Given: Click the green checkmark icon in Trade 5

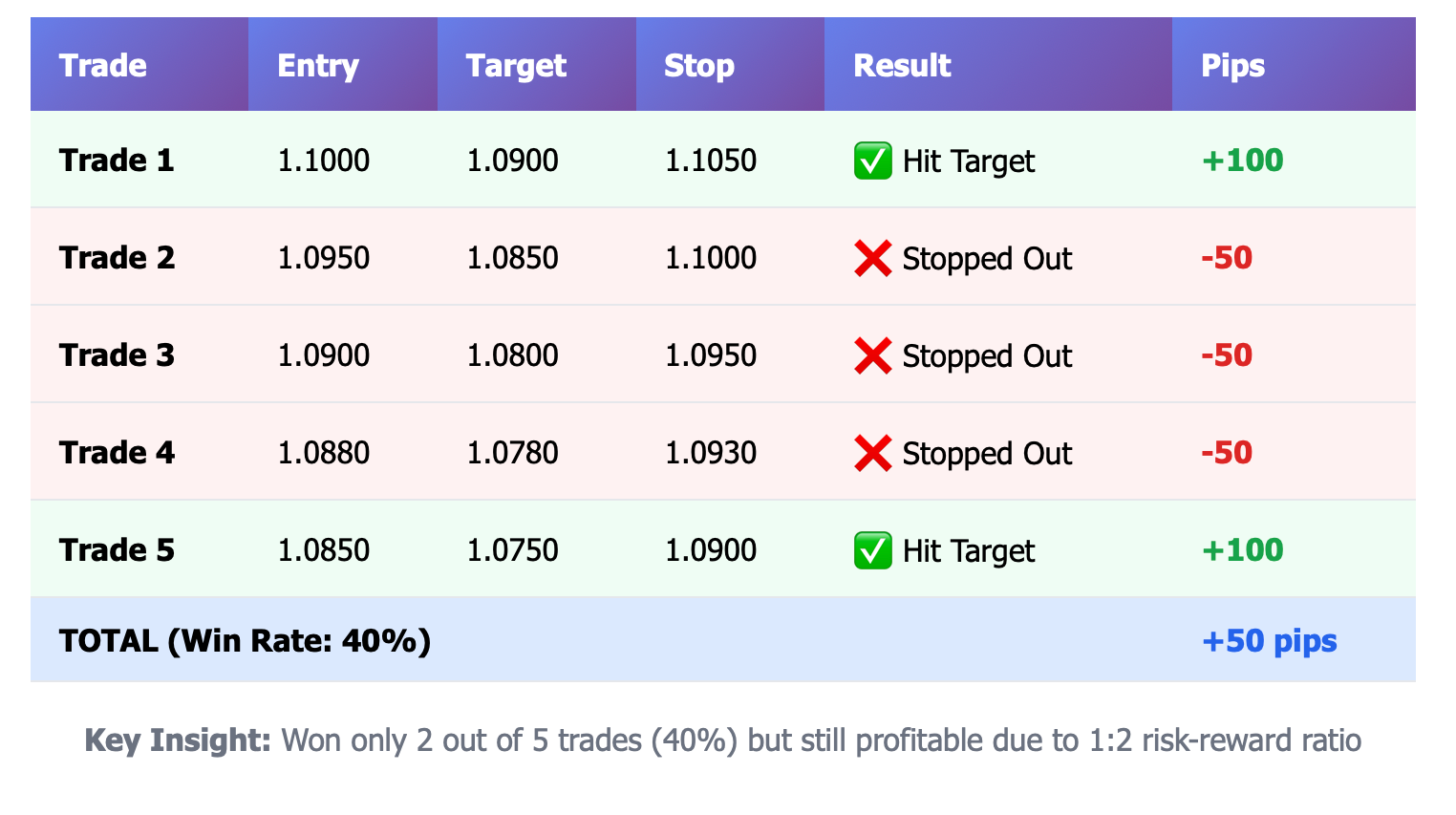Looking at the screenshot, I should click(873, 551).
